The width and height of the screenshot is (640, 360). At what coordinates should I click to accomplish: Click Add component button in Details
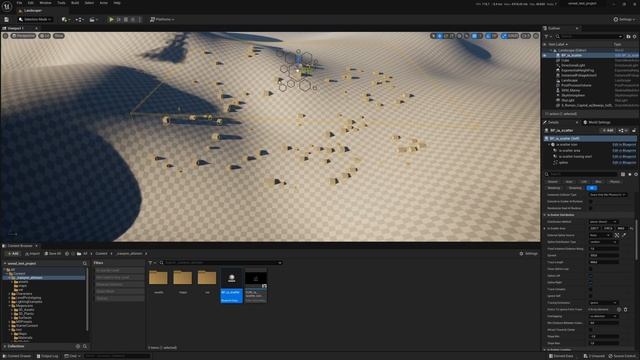(608, 131)
